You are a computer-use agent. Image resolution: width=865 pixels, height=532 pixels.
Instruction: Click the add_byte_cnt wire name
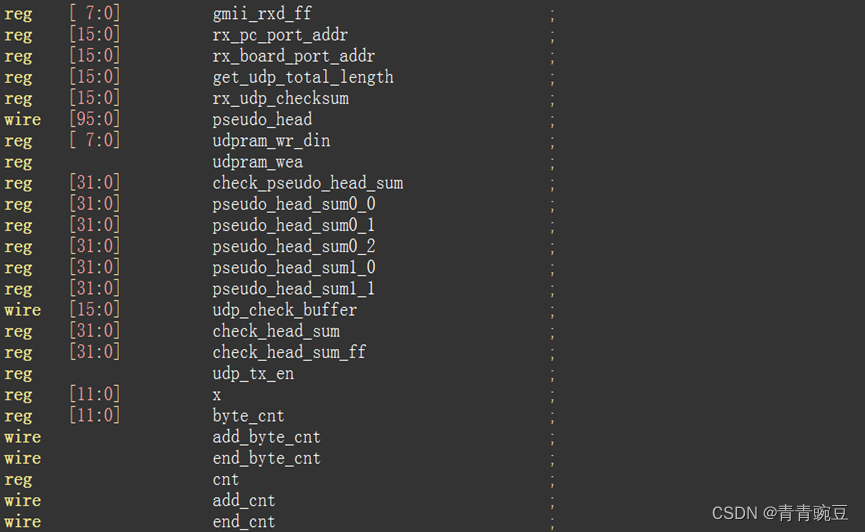[266, 437]
